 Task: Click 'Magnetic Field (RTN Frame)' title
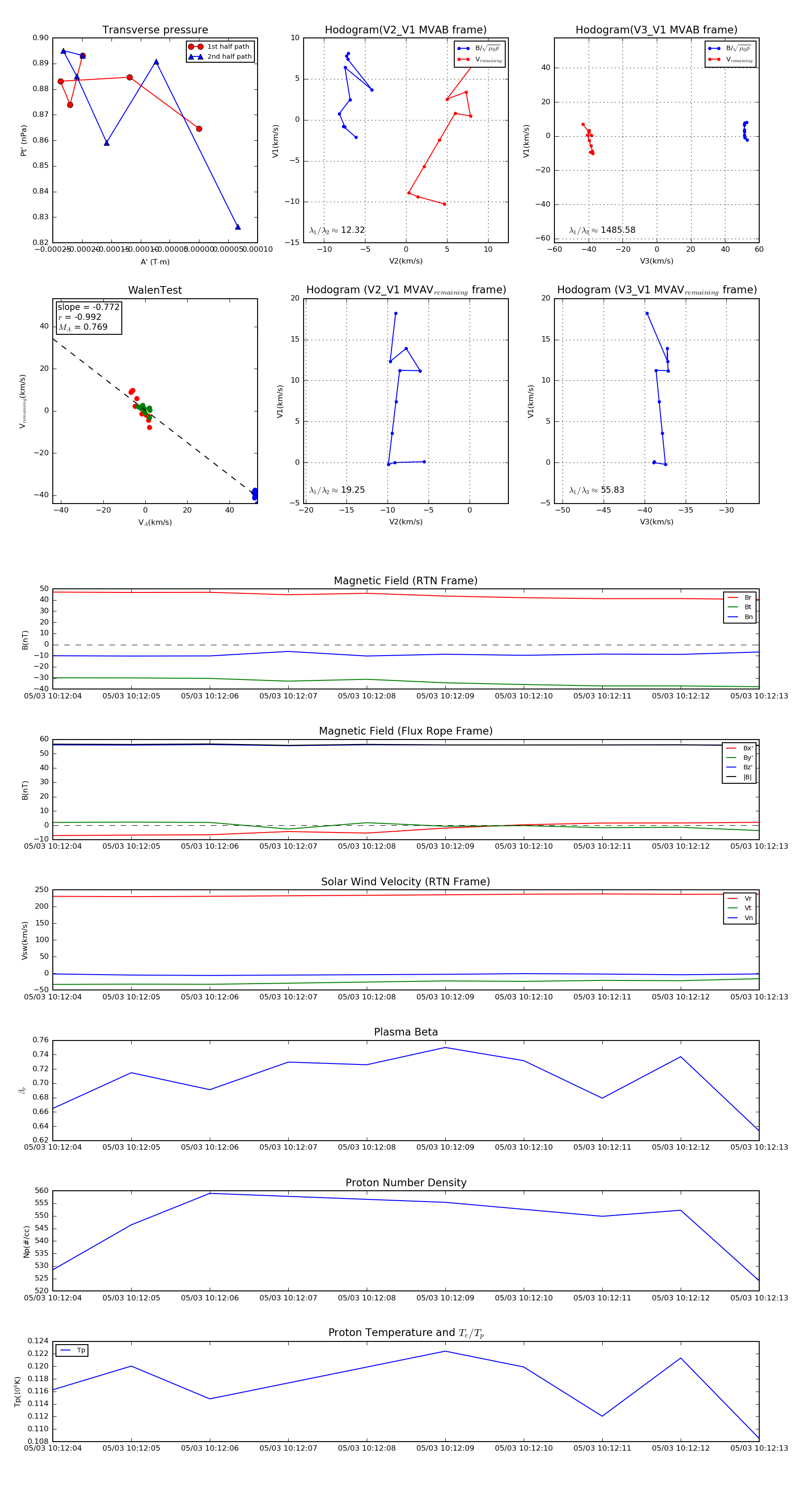point(406,581)
